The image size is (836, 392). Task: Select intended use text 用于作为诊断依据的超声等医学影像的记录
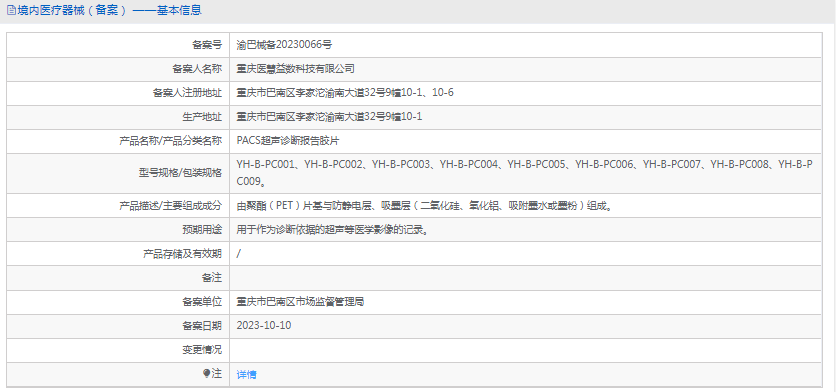point(332,230)
